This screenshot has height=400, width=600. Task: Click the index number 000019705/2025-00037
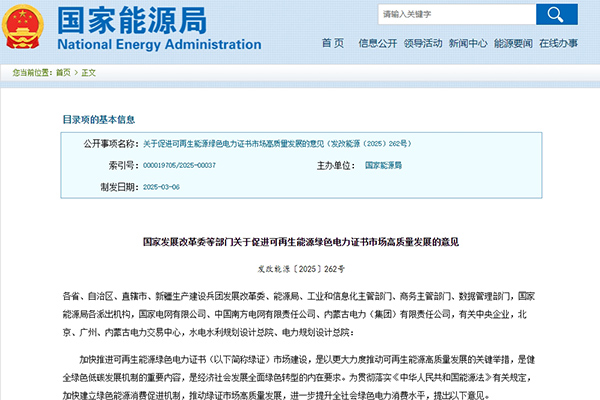[179, 165]
